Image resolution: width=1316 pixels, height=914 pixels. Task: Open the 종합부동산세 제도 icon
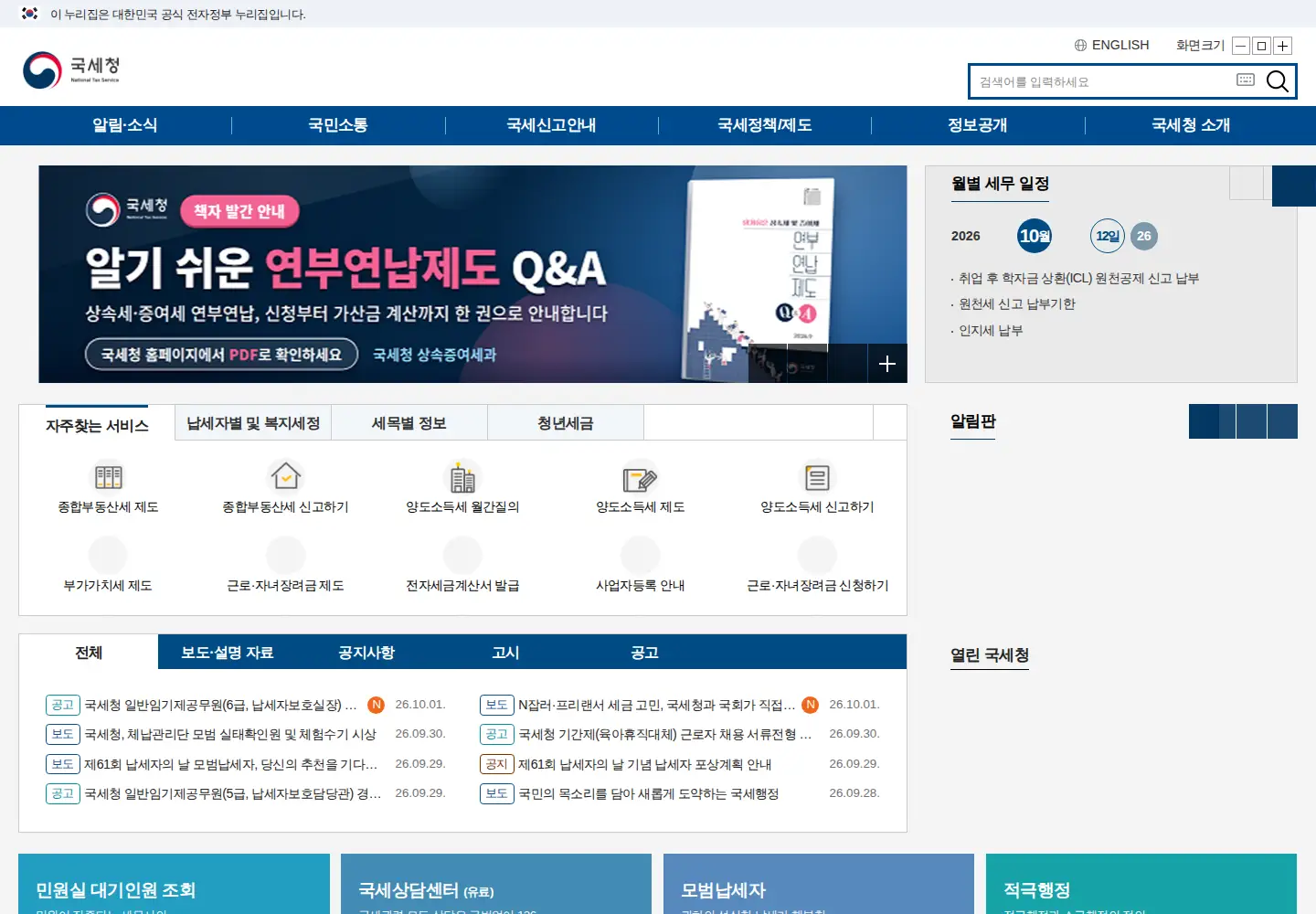point(108,477)
